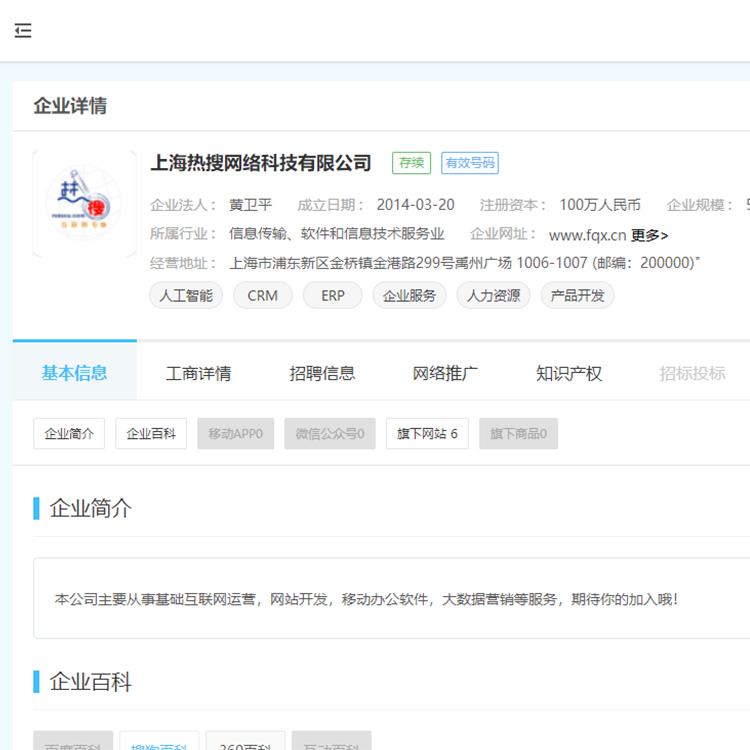The width and height of the screenshot is (750, 750).
Task: Click the 企业简介 section heading
Action: tap(90, 508)
